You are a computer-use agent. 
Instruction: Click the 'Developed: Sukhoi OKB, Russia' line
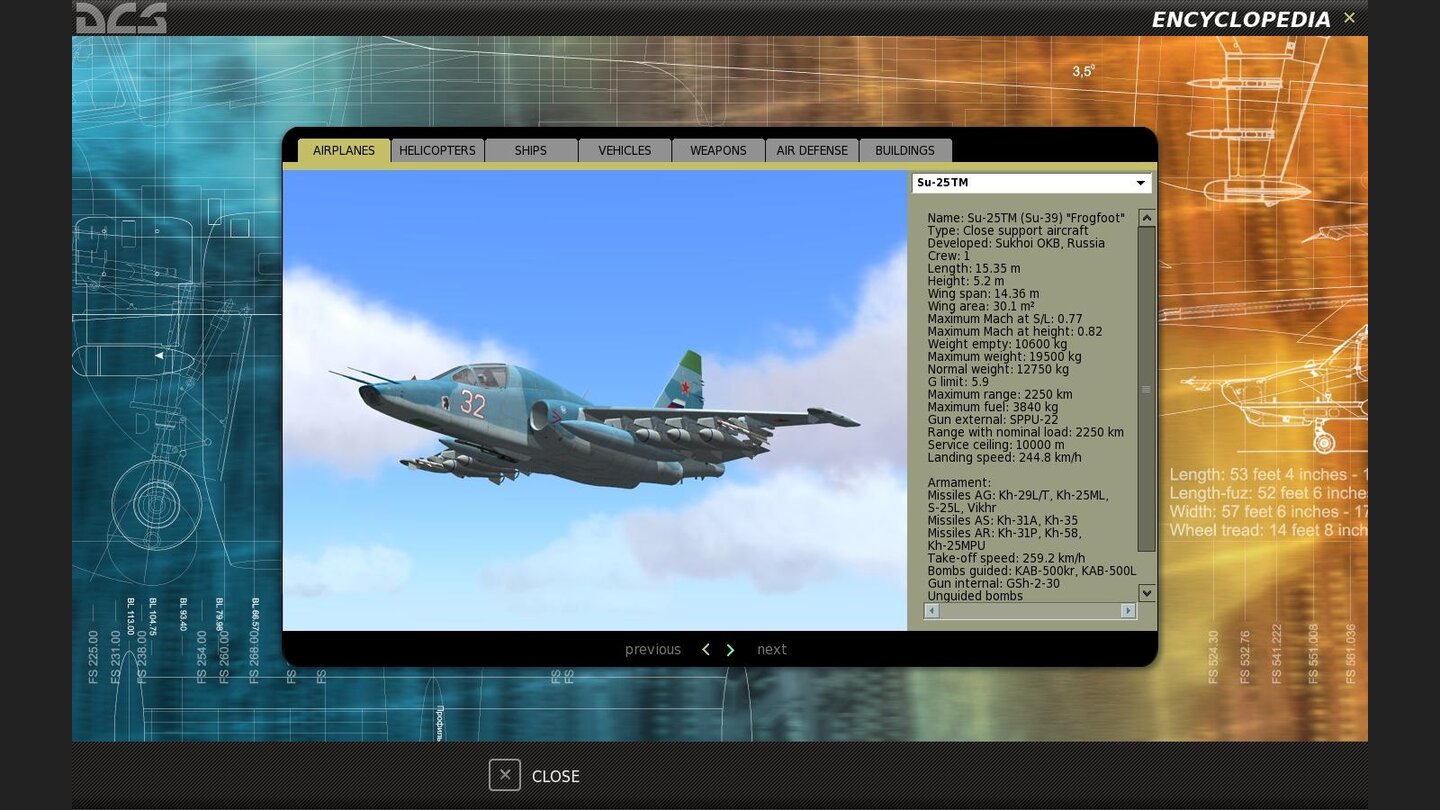tap(1016, 243)
